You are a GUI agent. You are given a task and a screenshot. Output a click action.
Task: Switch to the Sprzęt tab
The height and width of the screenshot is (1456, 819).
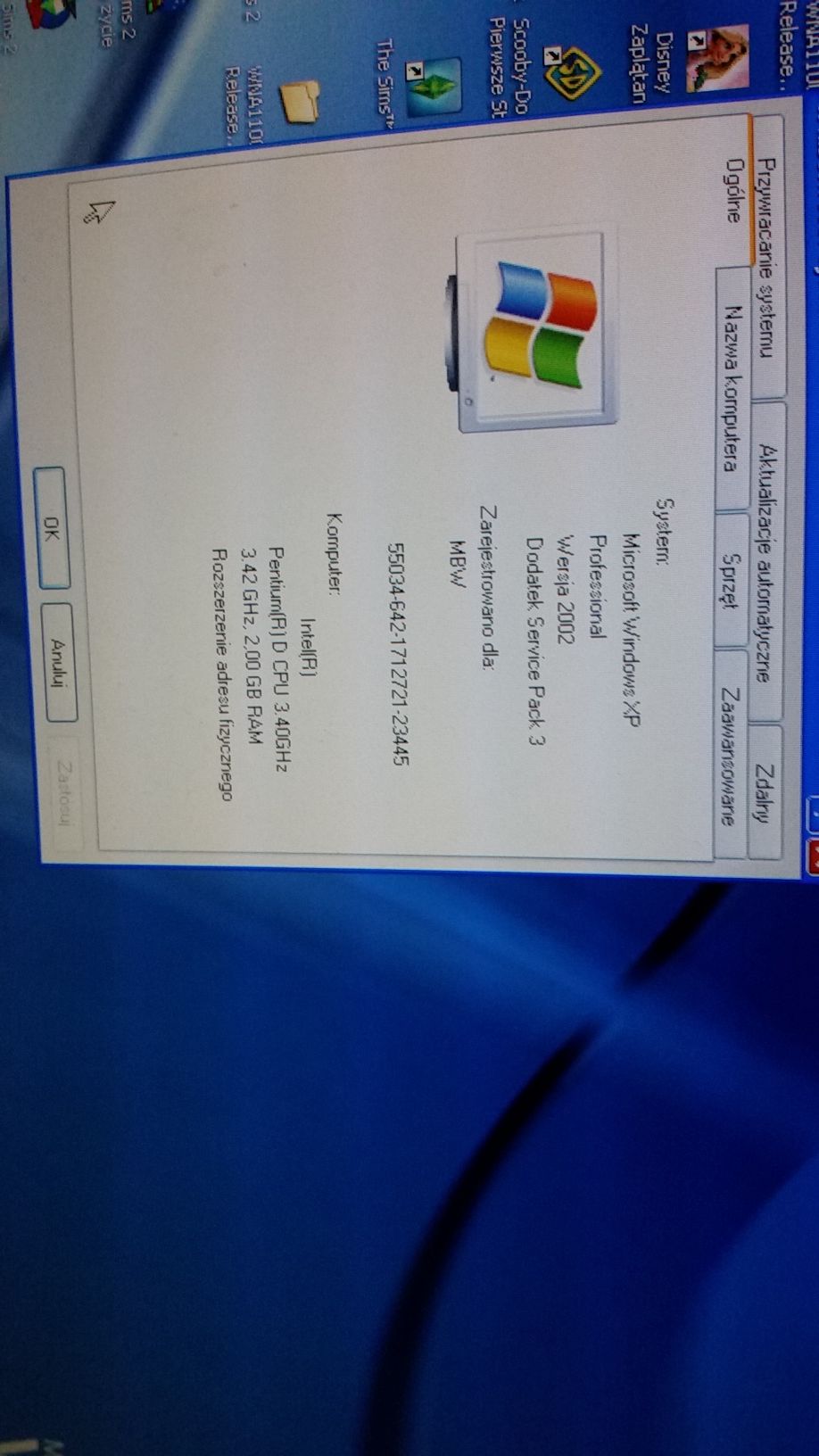click(x=731, y=580)
